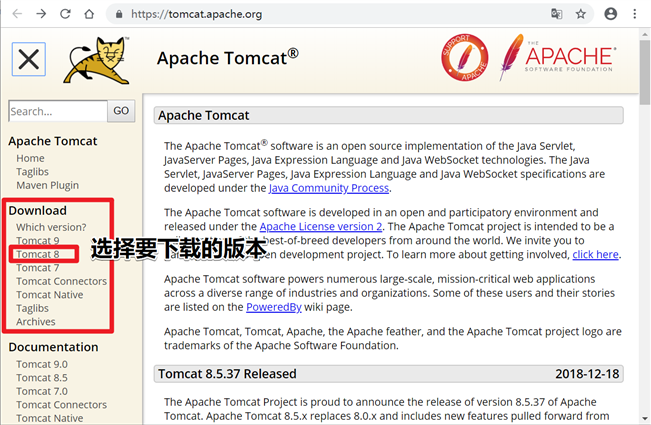
Task: Click the address bar URL tomcat.apache.org
Action: tap(196, 15)
